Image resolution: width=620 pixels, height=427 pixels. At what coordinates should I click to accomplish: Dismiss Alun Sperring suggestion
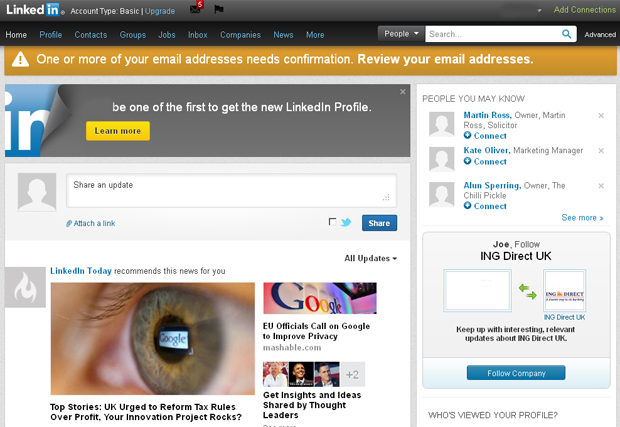601,186
